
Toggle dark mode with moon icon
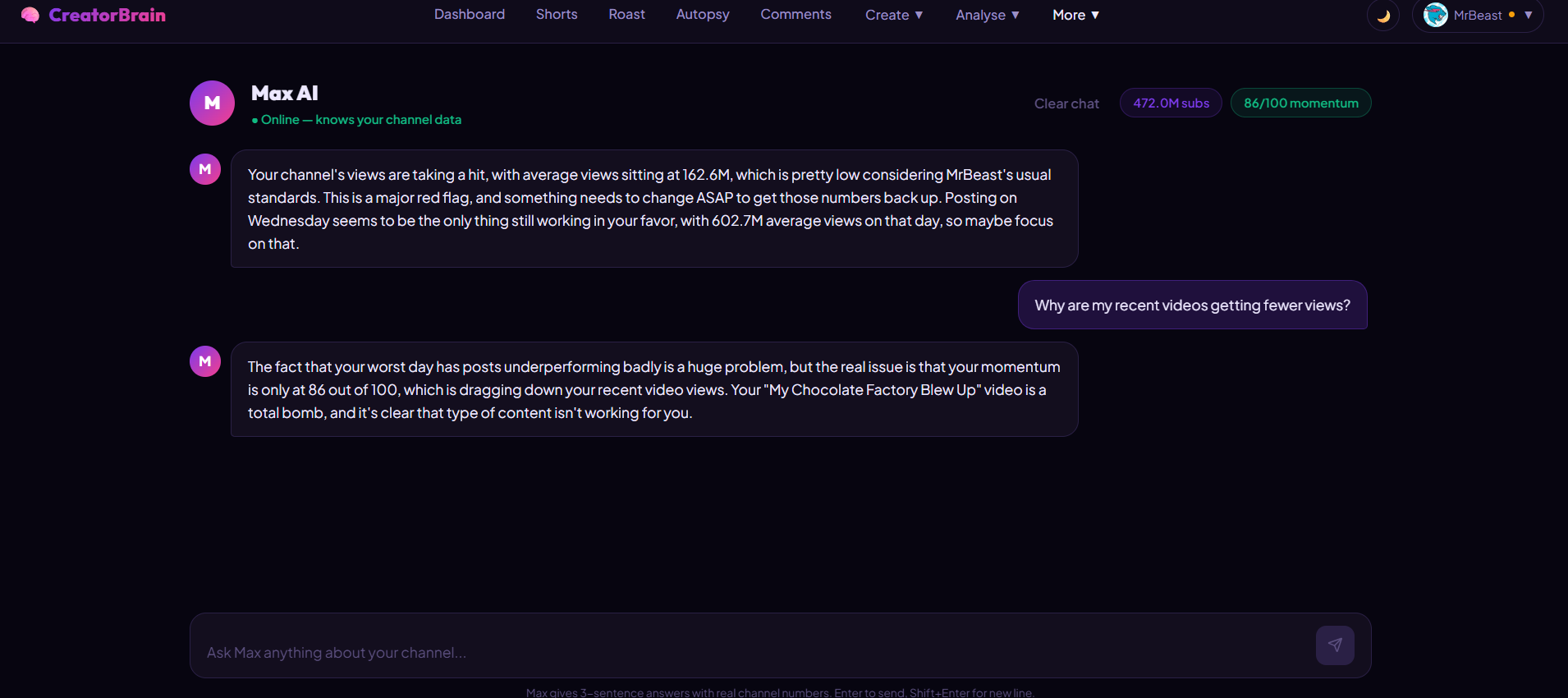coord(1383,16)
